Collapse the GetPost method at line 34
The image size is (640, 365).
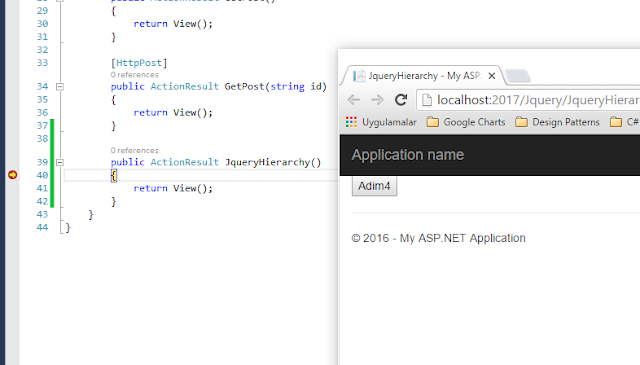tap(60, 87)
